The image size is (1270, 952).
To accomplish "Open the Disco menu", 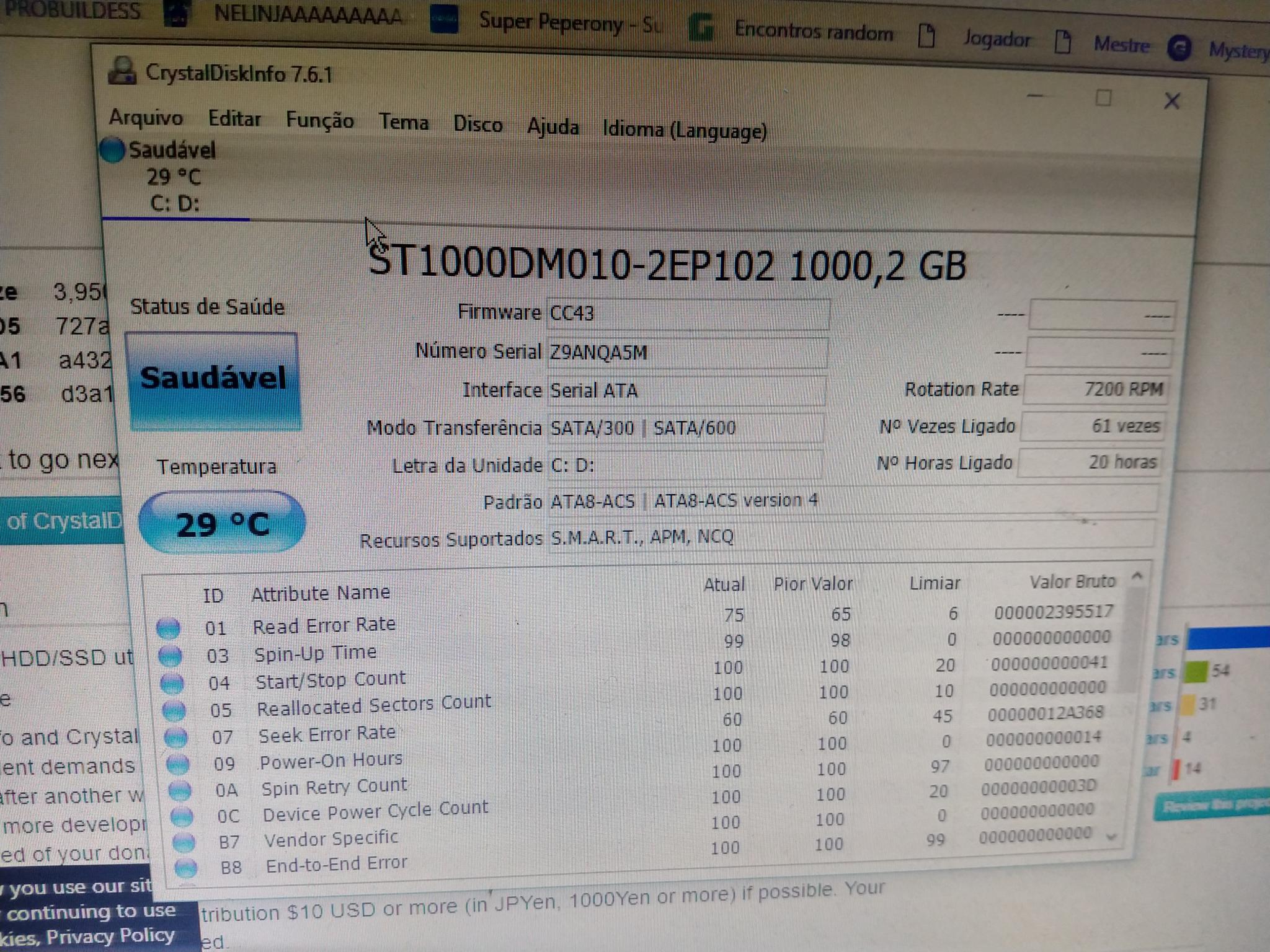I will point(478,124).
